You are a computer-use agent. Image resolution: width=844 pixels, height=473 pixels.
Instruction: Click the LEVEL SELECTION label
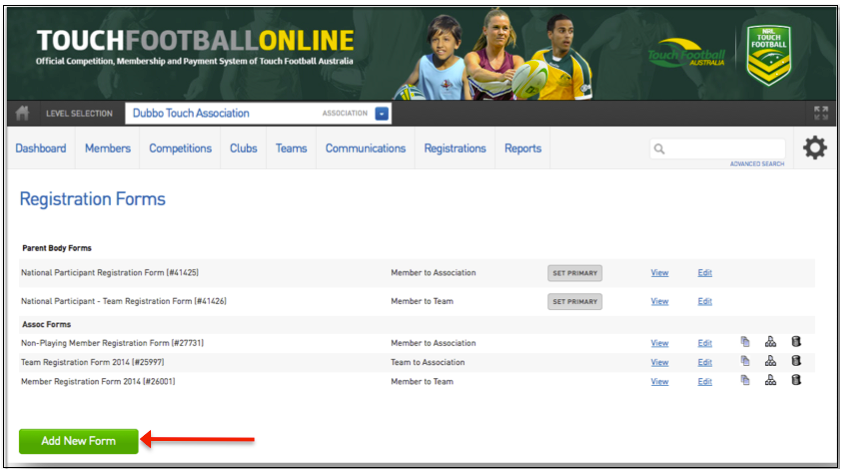(79, 114)
